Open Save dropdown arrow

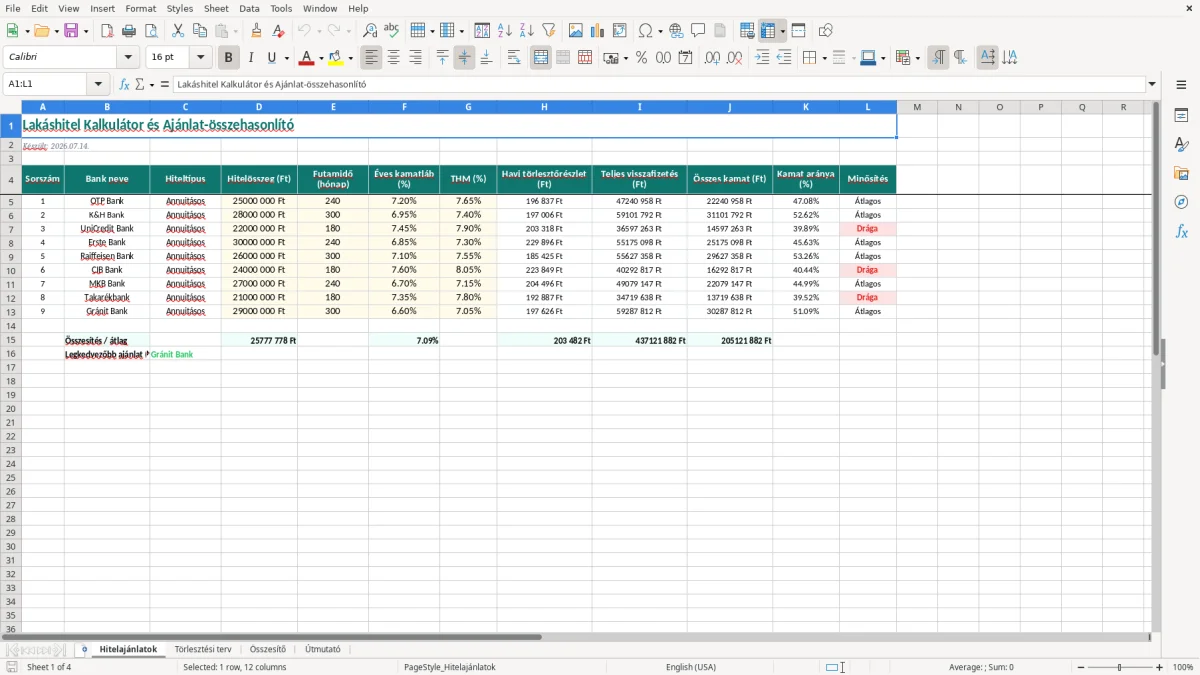85,31
